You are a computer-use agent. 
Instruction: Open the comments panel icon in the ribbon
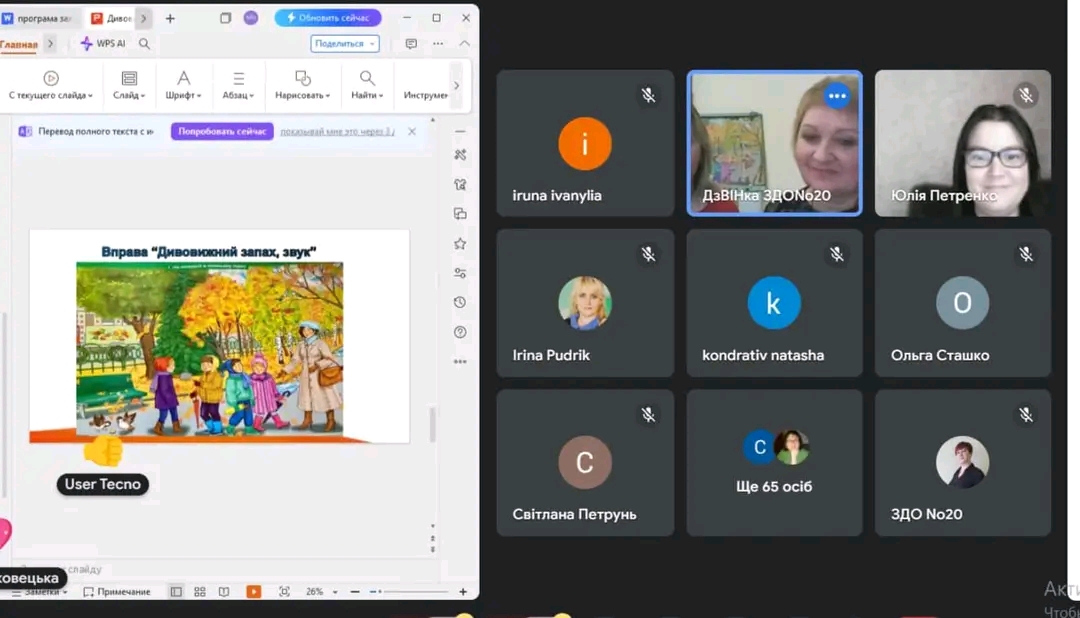point(411,44)
